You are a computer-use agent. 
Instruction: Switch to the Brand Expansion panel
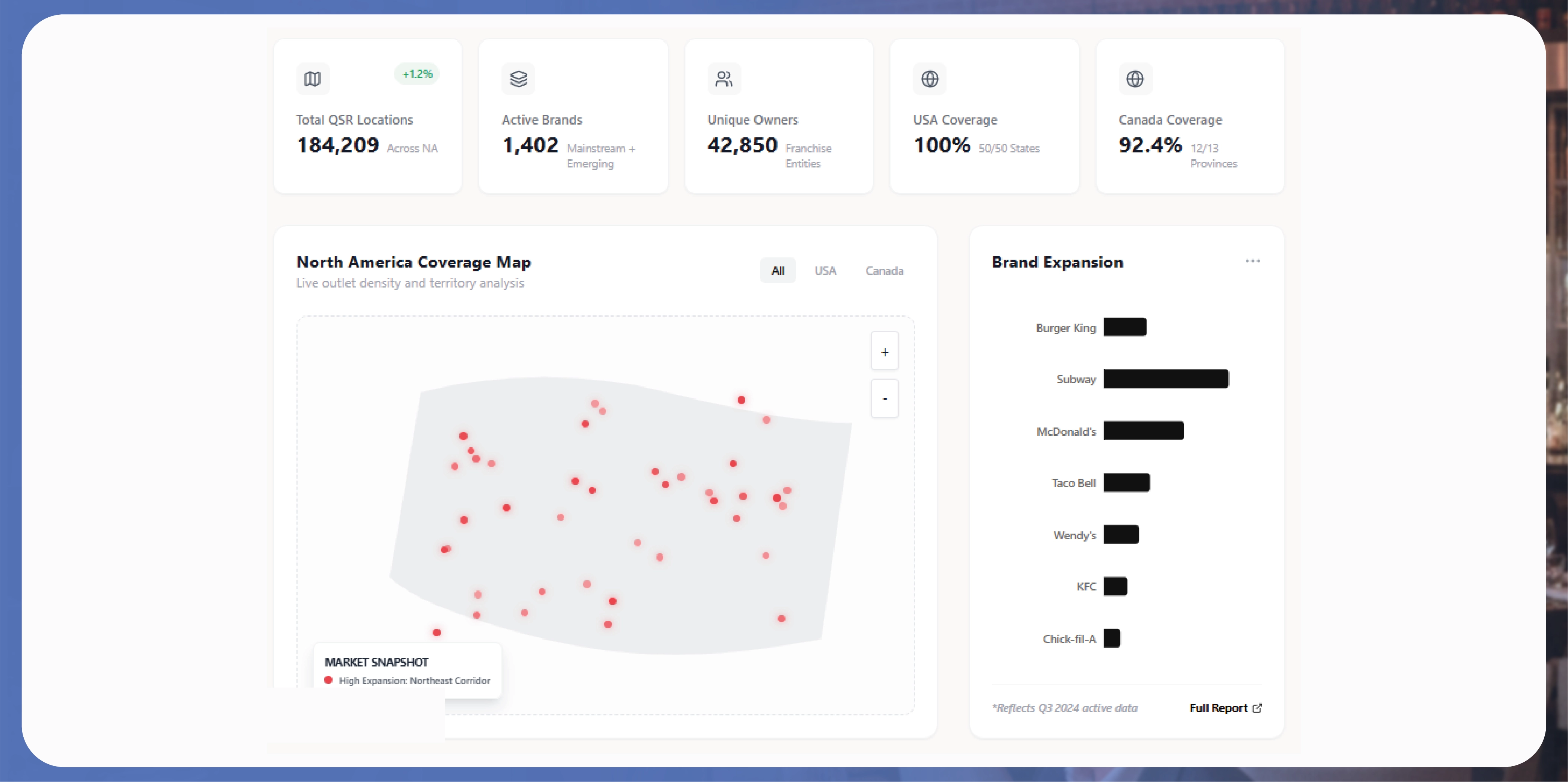[1057, 262]
